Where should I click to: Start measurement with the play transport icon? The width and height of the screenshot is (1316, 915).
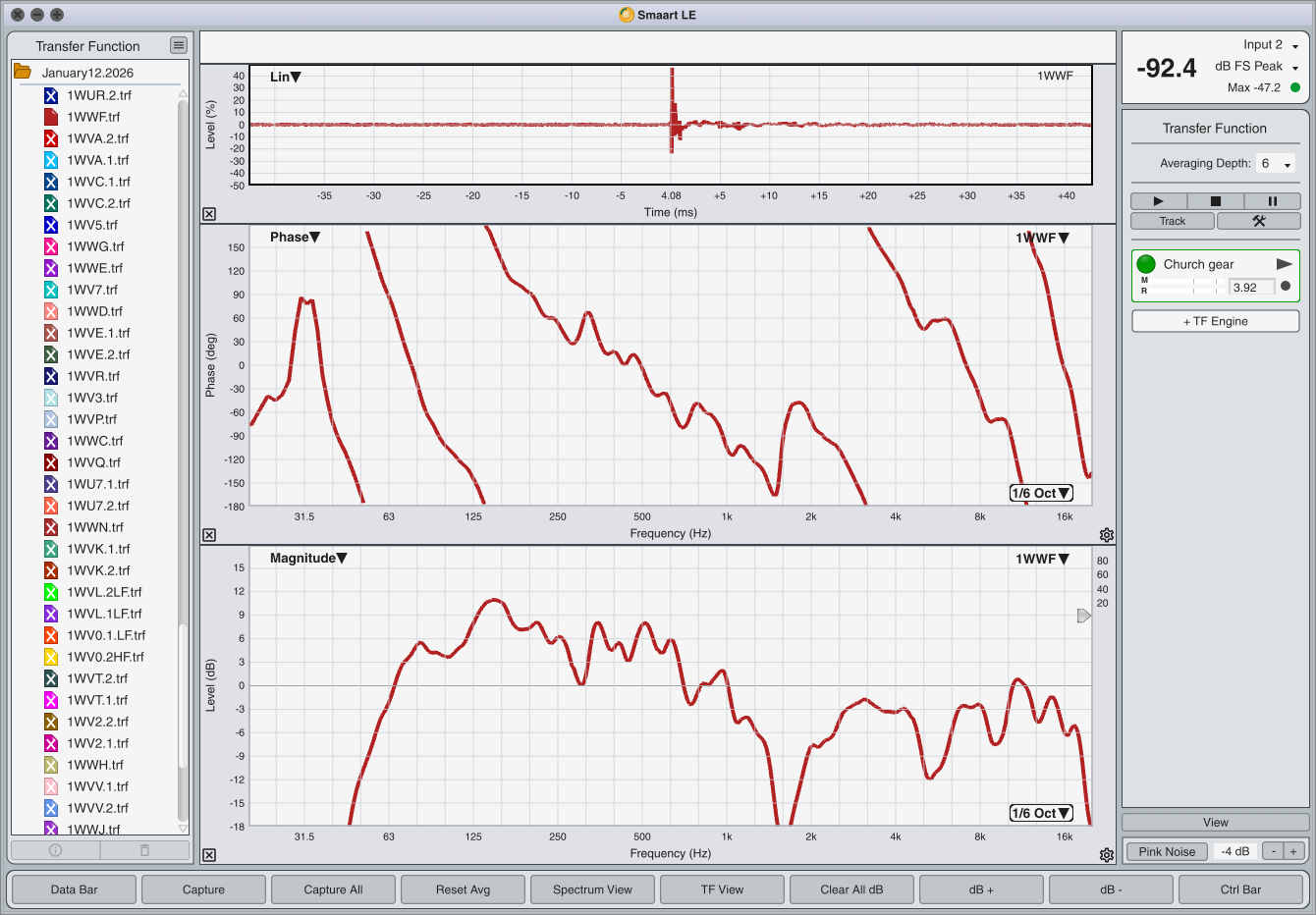tap(1157, 200)
